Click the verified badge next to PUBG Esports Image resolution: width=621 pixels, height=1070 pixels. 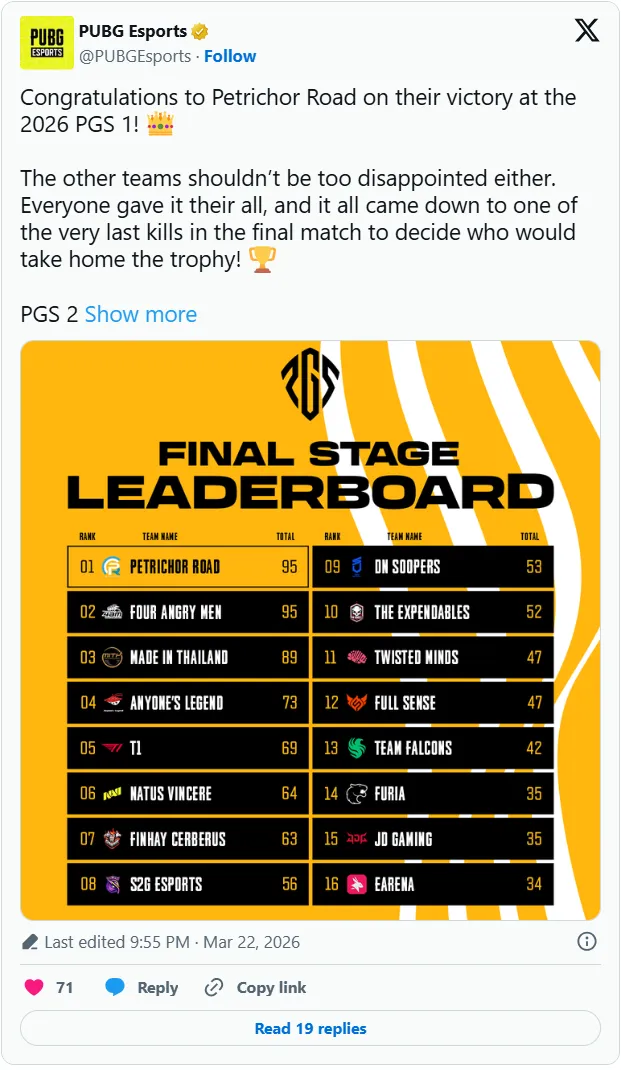200,31
